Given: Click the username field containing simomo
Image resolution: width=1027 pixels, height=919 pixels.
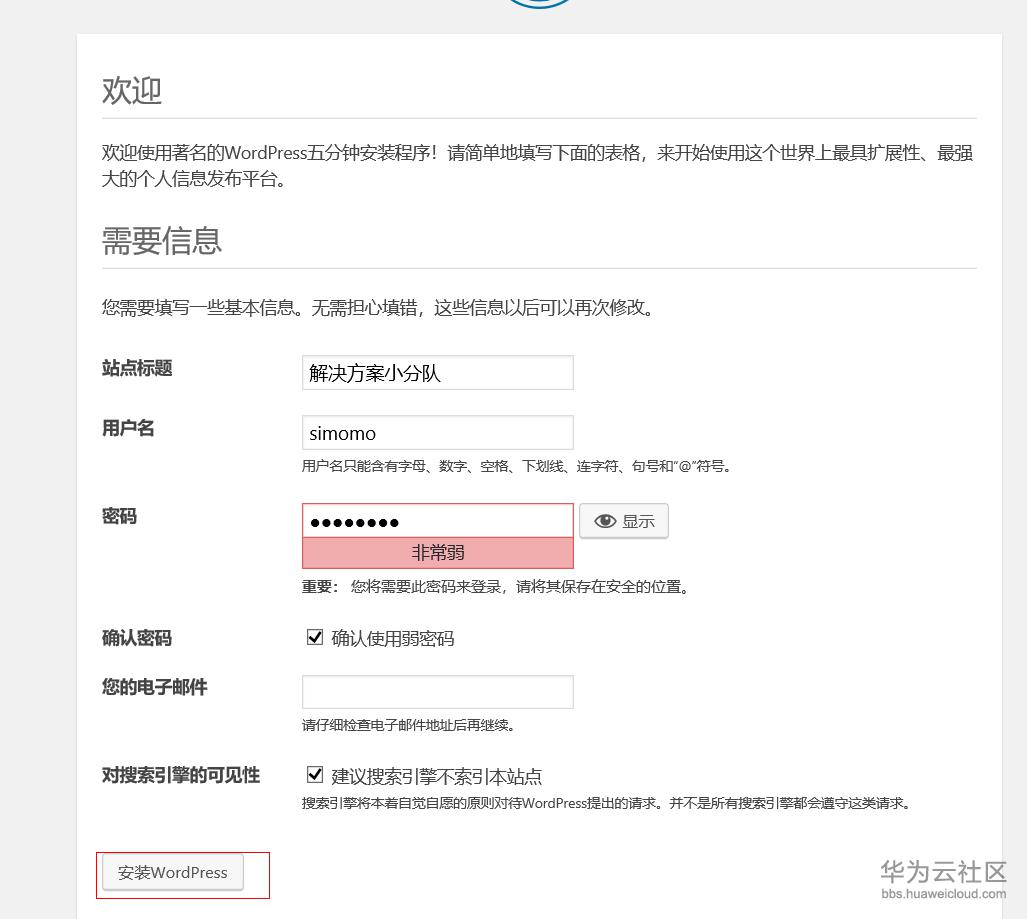Looking at the screenshot, I should (437, 433).
